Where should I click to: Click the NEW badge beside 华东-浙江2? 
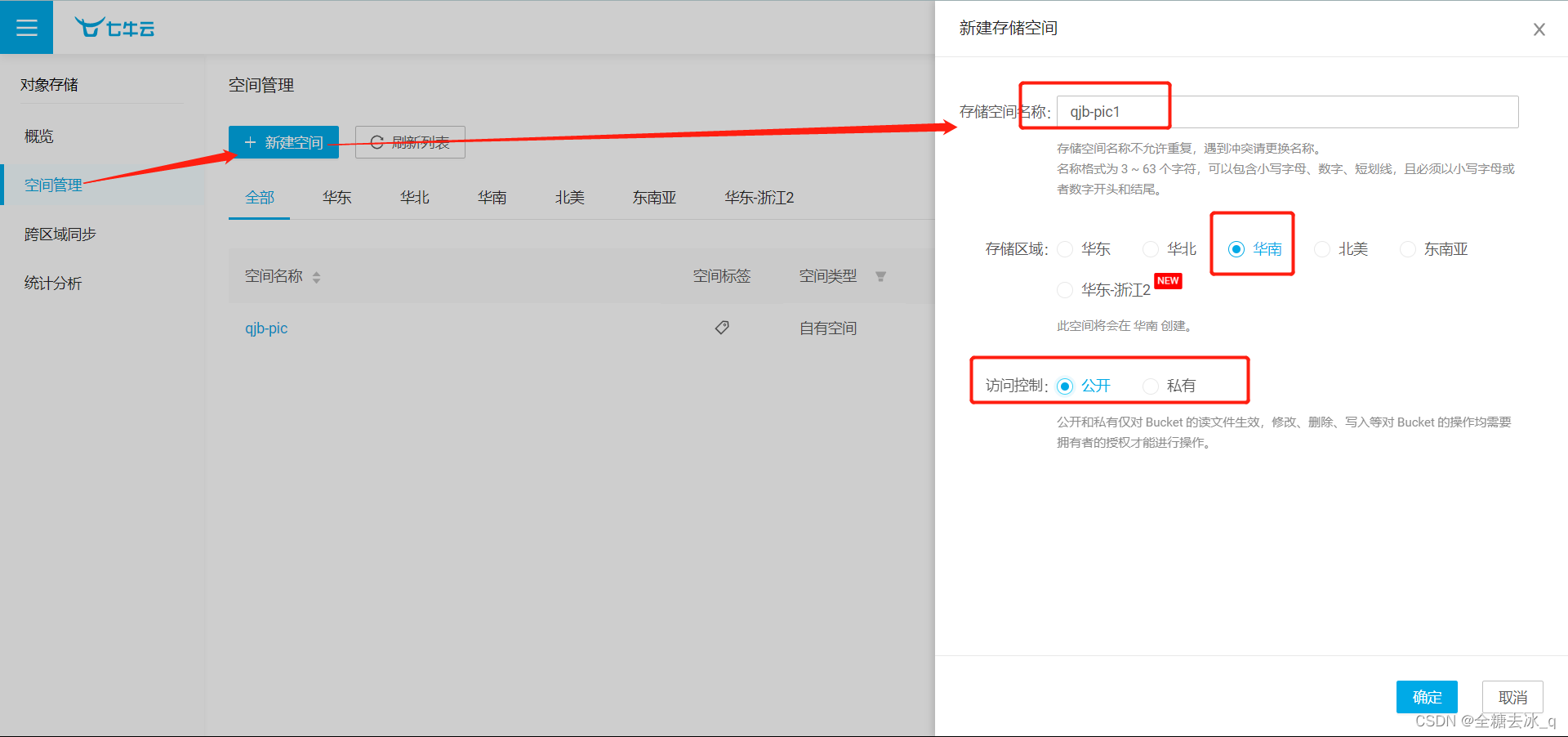point(1168,281)
